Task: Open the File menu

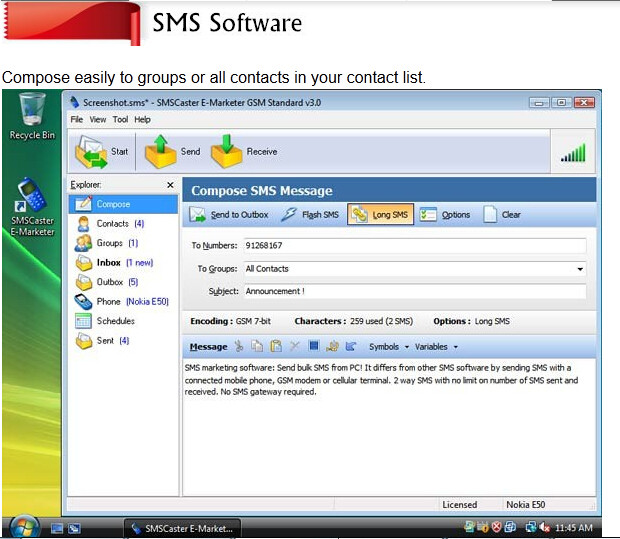Action: (x=77, y=119)
